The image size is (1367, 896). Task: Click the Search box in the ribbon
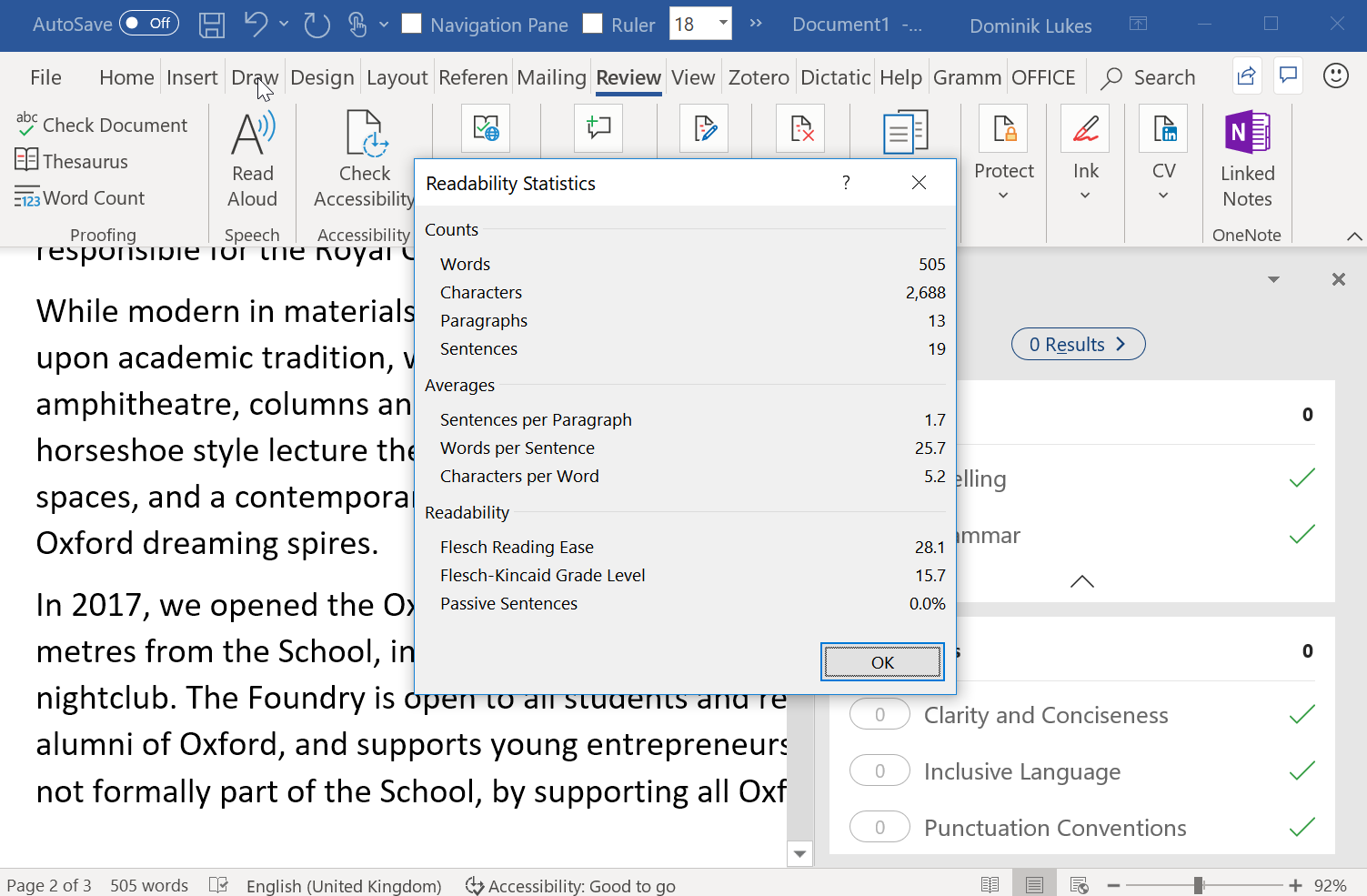[x=1148, y=77]
